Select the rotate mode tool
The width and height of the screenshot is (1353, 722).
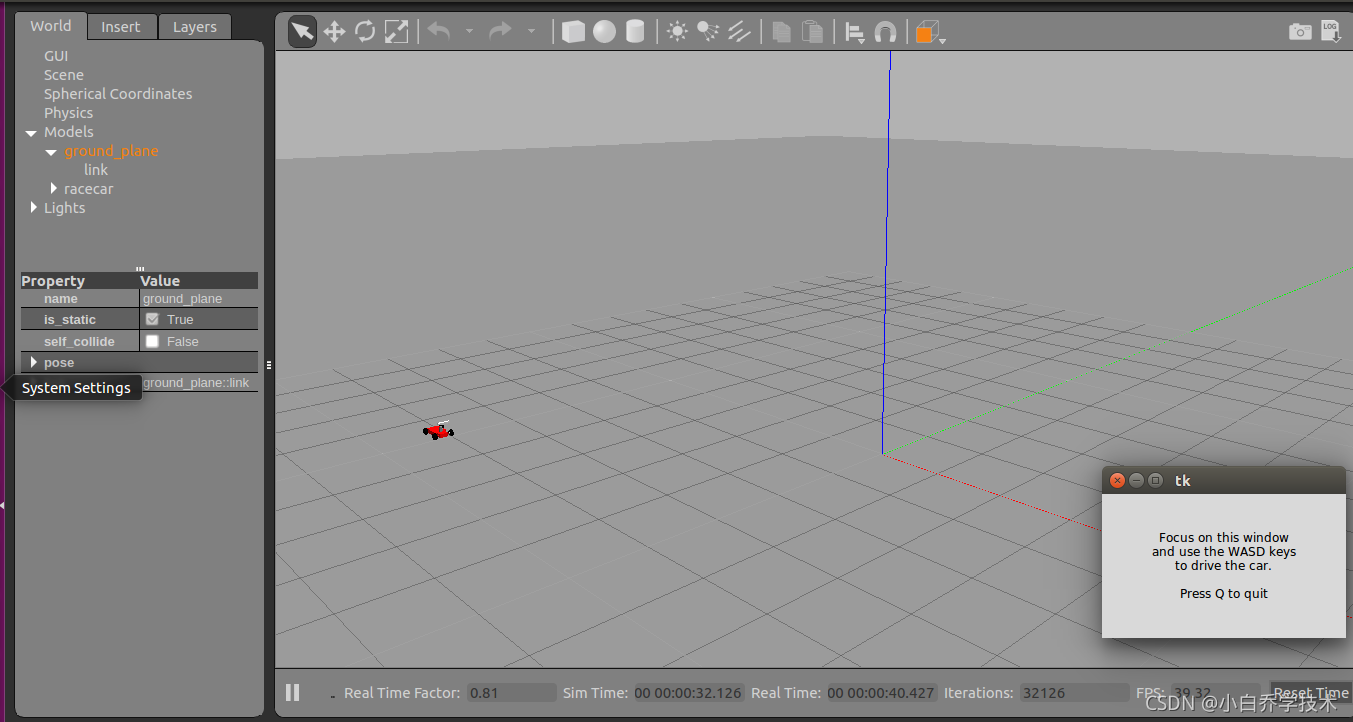365,32
